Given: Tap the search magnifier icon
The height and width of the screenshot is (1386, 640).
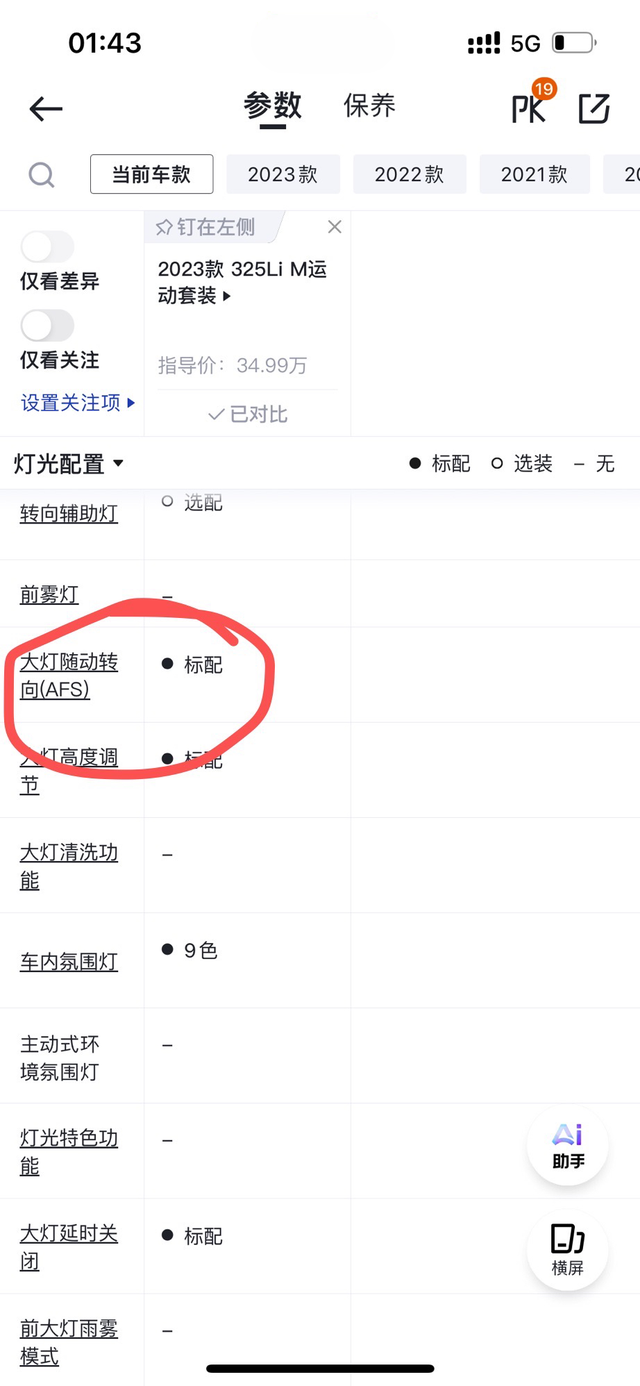Looking at the screenshot, I should [x=41, y=175].
